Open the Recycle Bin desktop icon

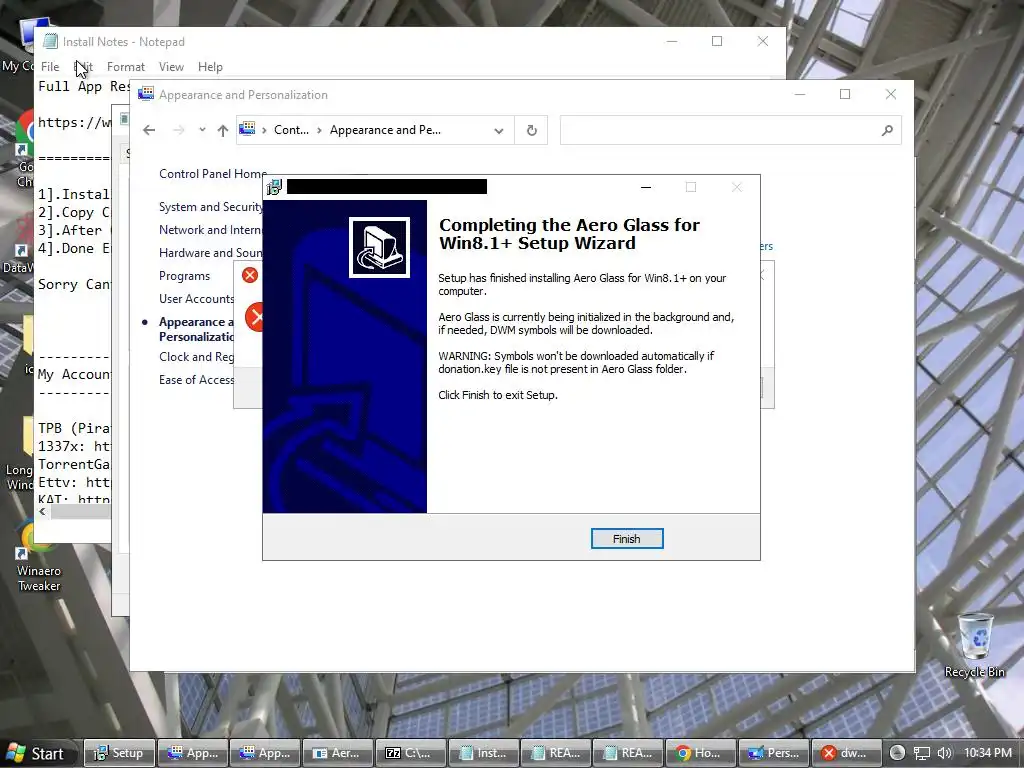[x=975, y=645]
